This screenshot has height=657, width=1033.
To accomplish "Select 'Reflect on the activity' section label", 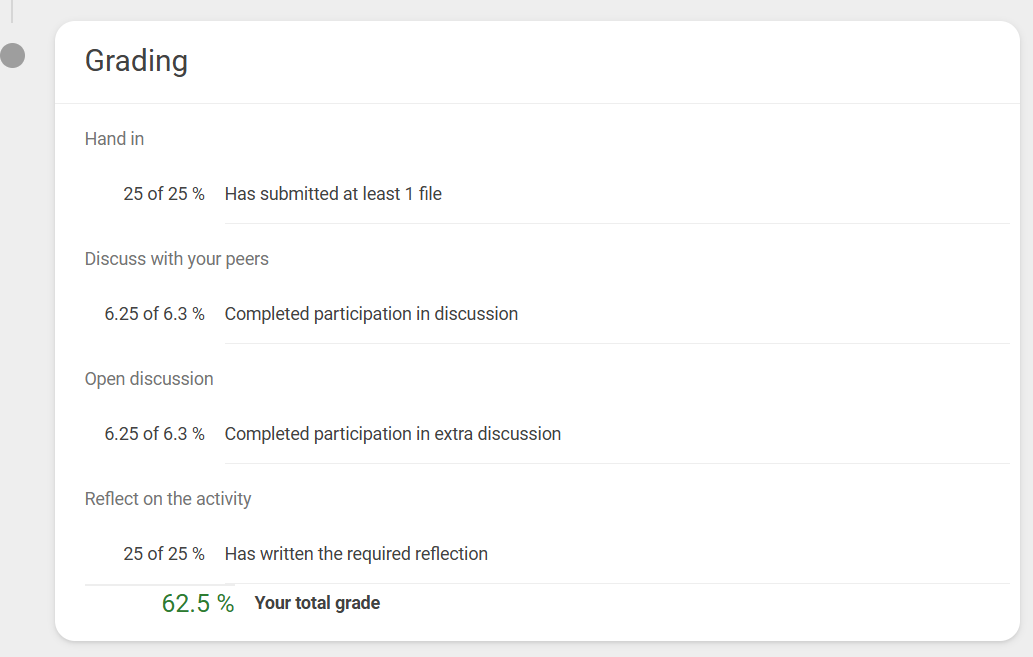I will pos(168,499).
